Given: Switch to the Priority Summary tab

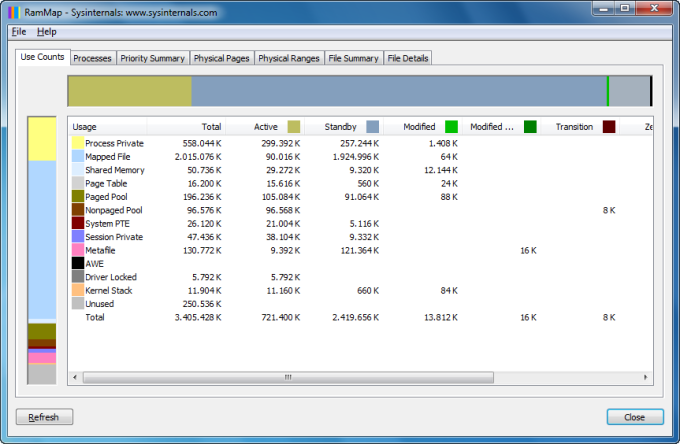Looking at the screenshot, I should 153,58.
